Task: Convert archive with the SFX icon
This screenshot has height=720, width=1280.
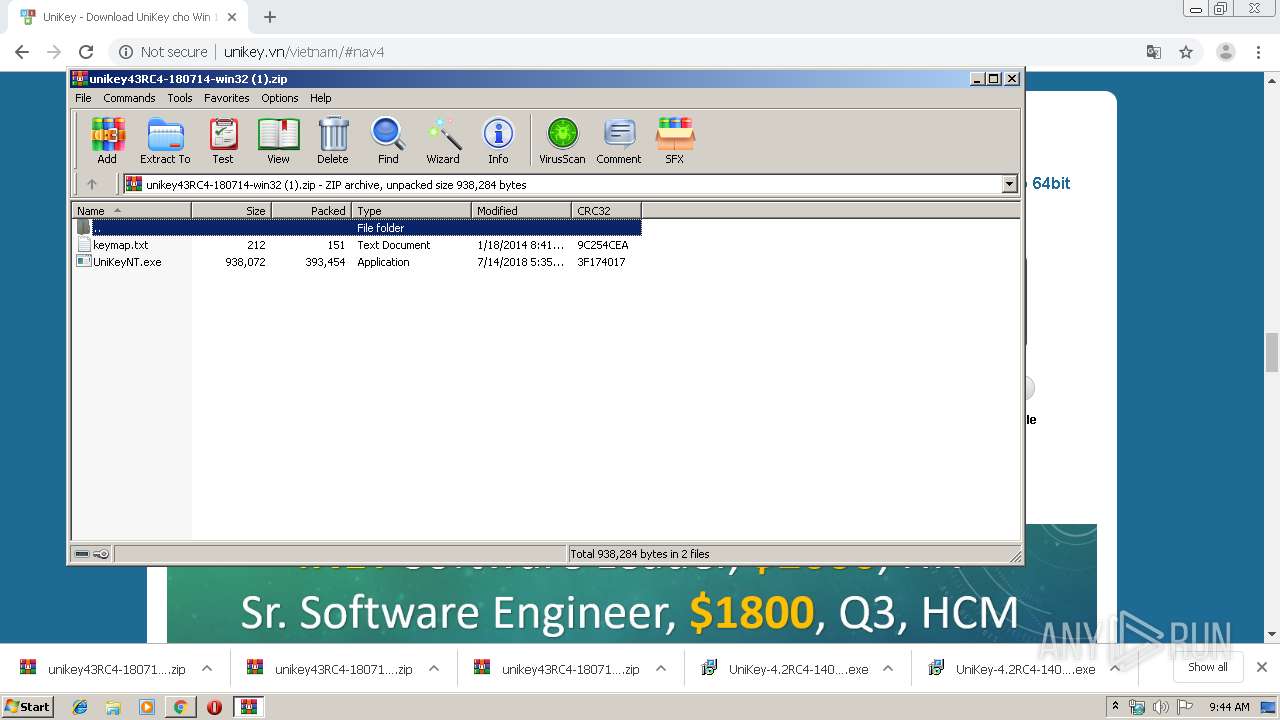Action: coord(675,140)
